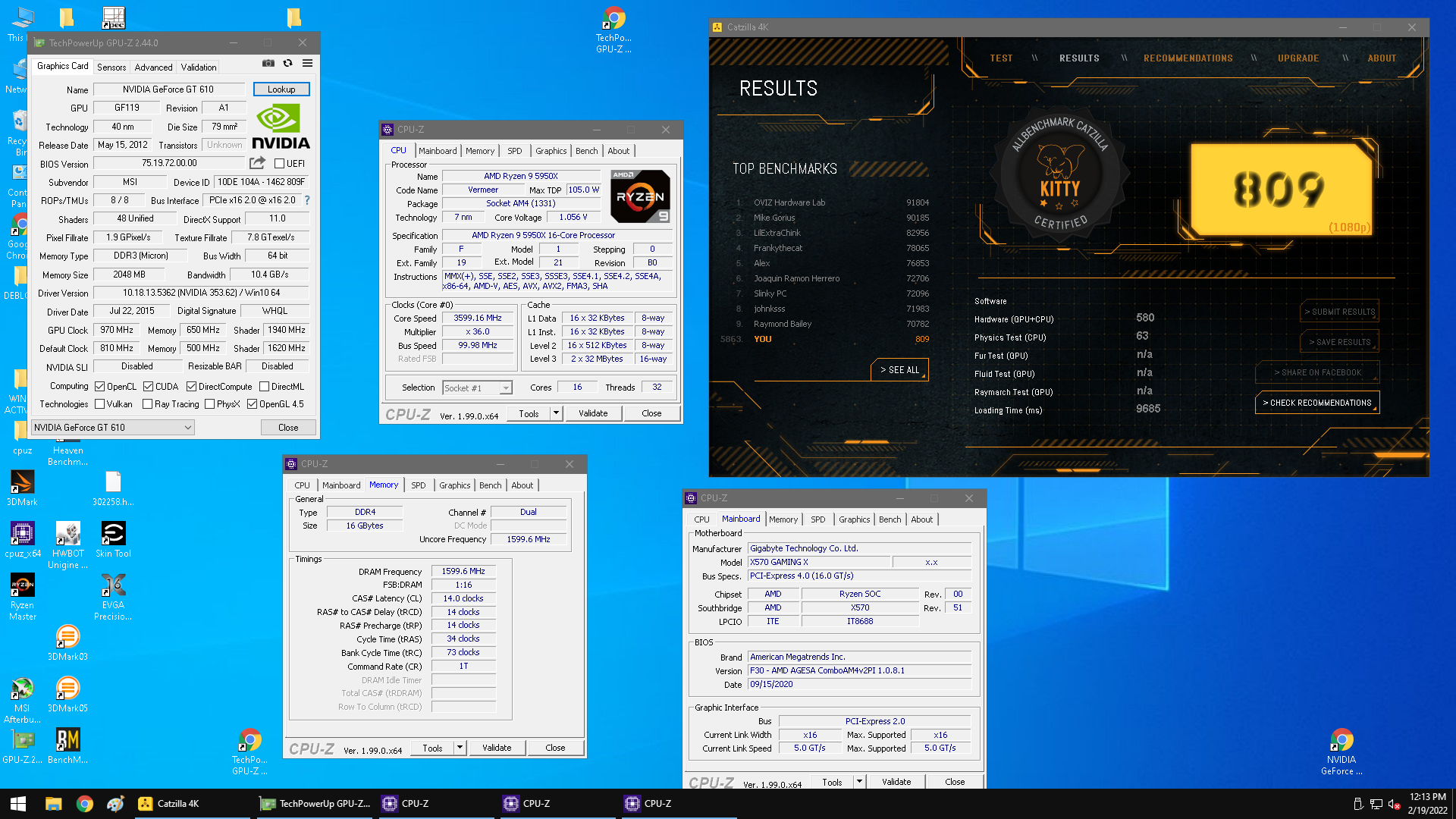Open HWBOT Unigine desktop icon
1456x819 pixels.
tap(67, 544)
